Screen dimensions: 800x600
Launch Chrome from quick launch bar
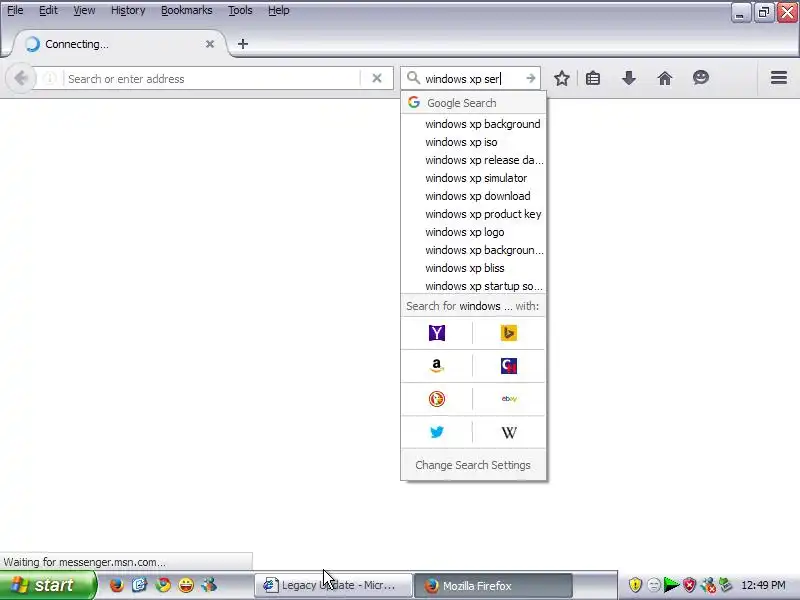[163, 585]
